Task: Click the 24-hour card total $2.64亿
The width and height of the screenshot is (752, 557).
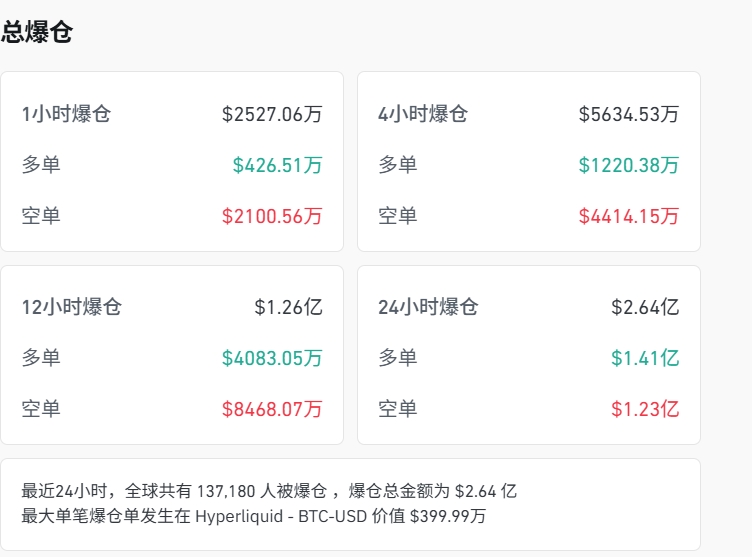Action: click(645, 307)
